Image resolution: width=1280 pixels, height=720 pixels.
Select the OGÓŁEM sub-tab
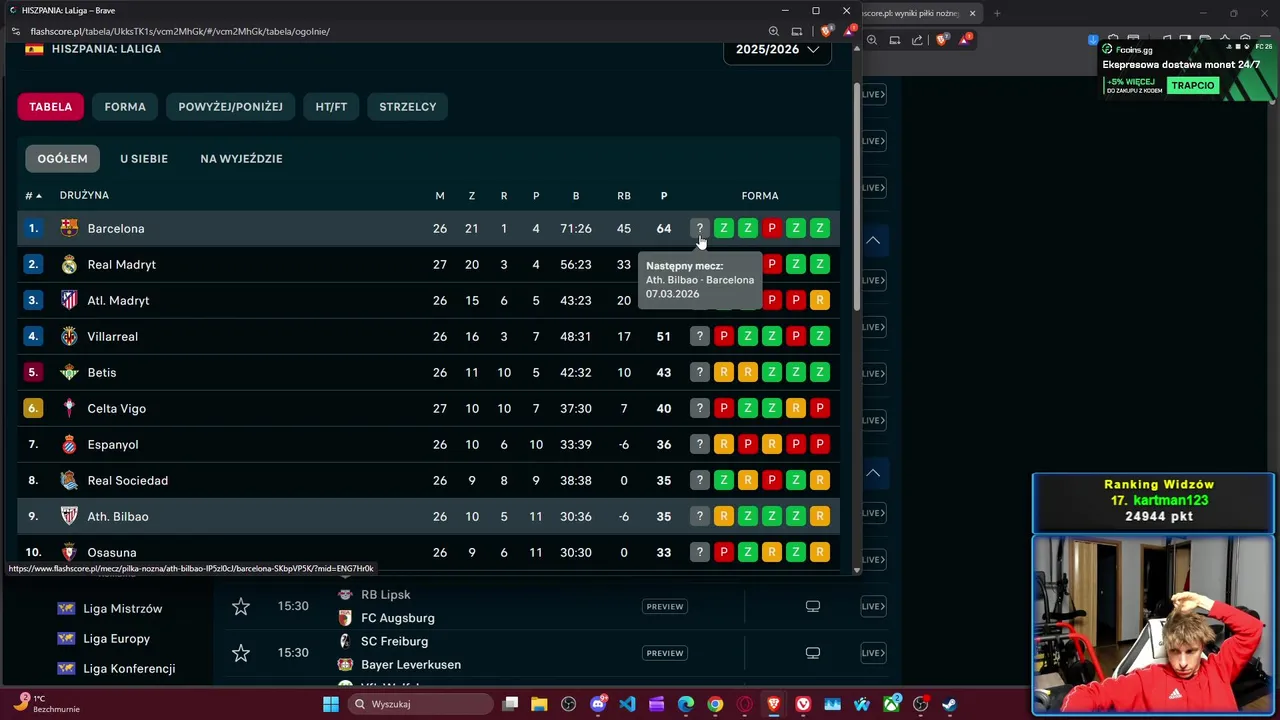point(62,158)
